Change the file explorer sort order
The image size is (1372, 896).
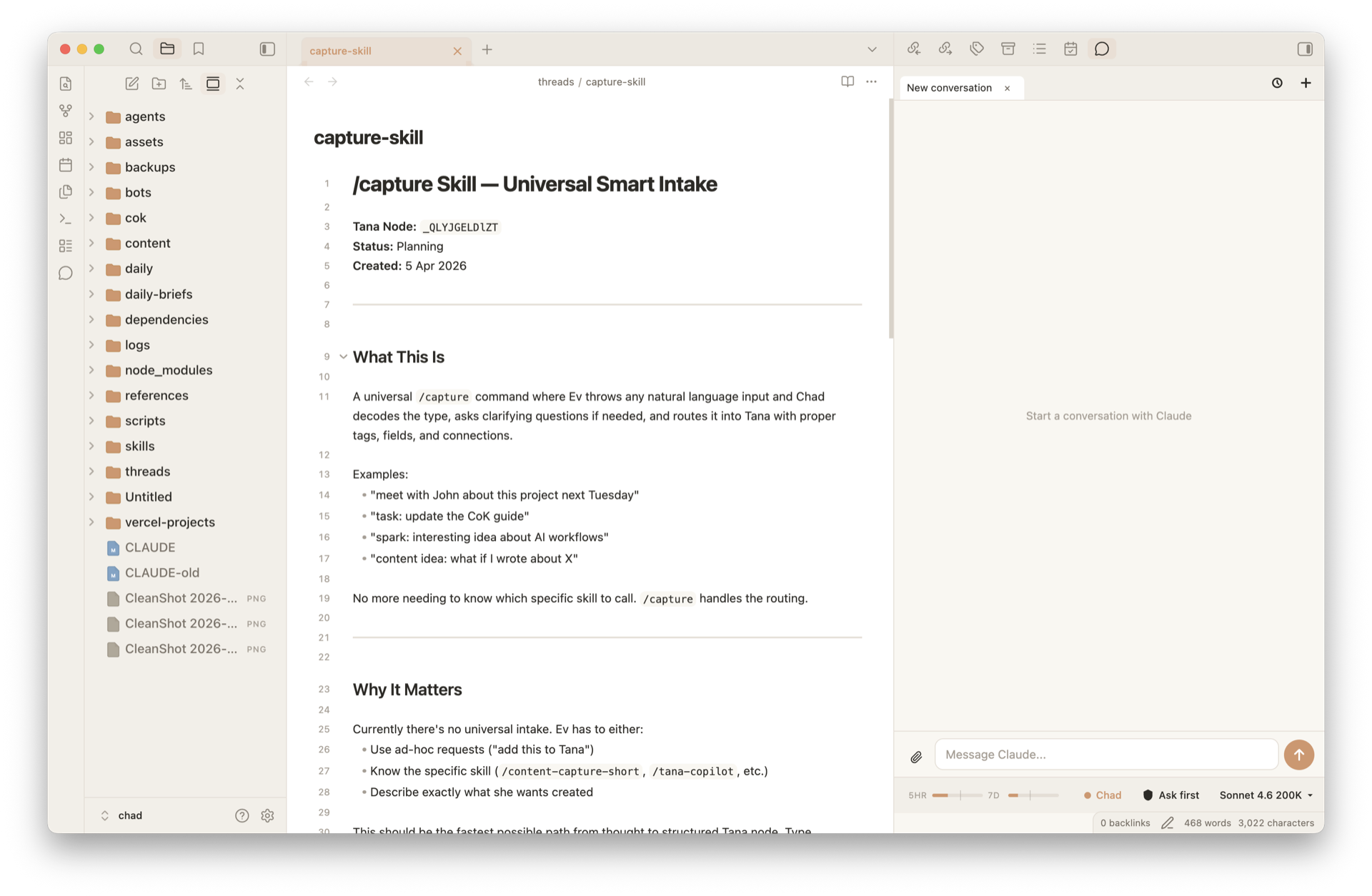tap(186, 84)
